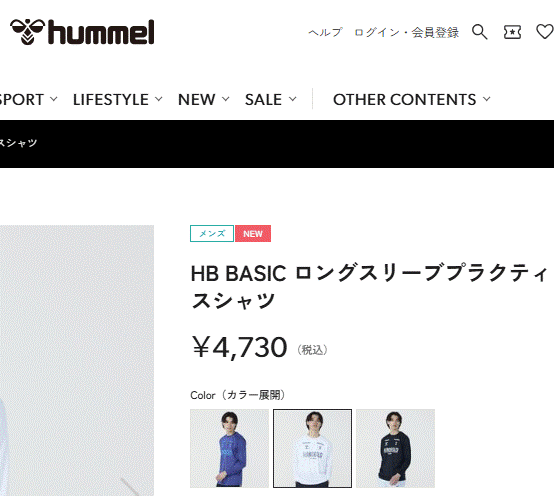The height and width of the screenshot is (496, 554).
Task: Select the black shirt color
Action: [x=395, y=448]
